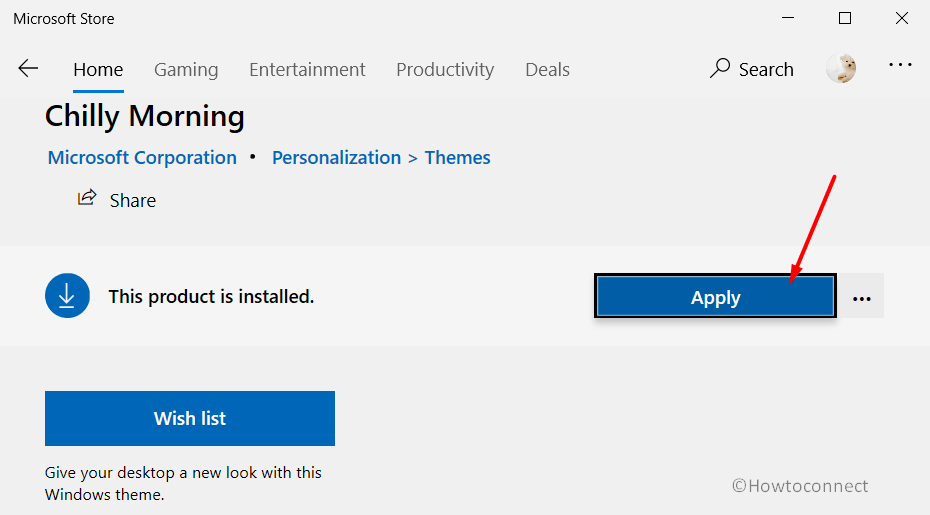Apply the Chilly Morning theme

(x=715, y=296)
